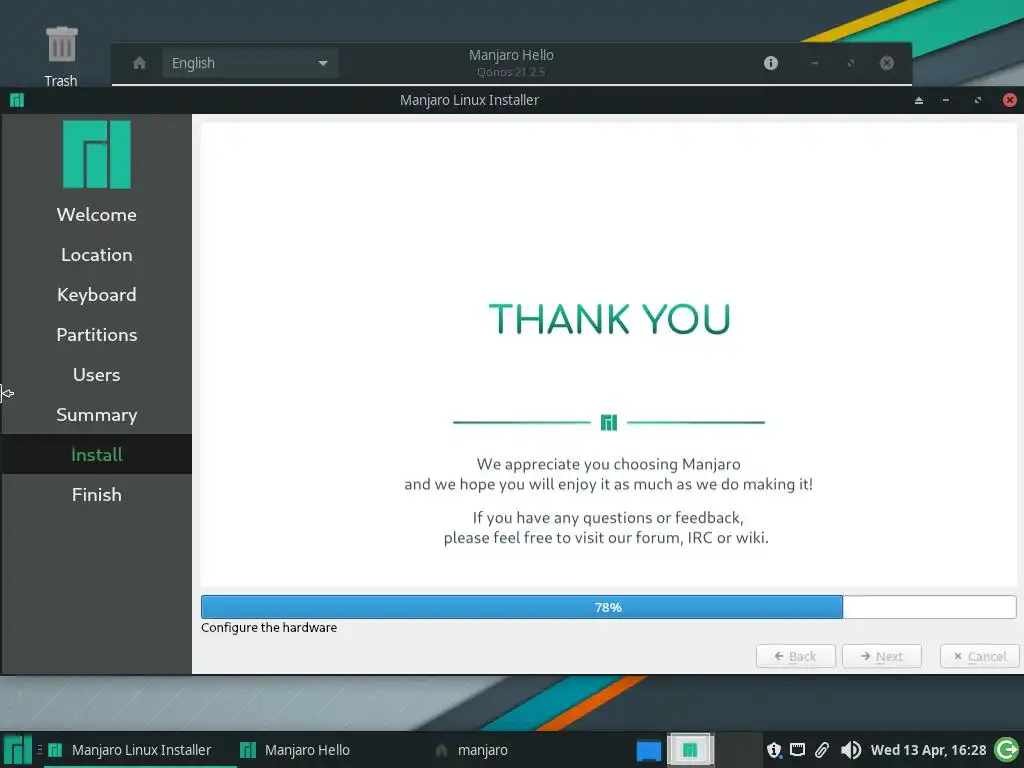Click the Back button
Image resolution: width=1024 pixels, height=768 pixels.
coord(795,656)
